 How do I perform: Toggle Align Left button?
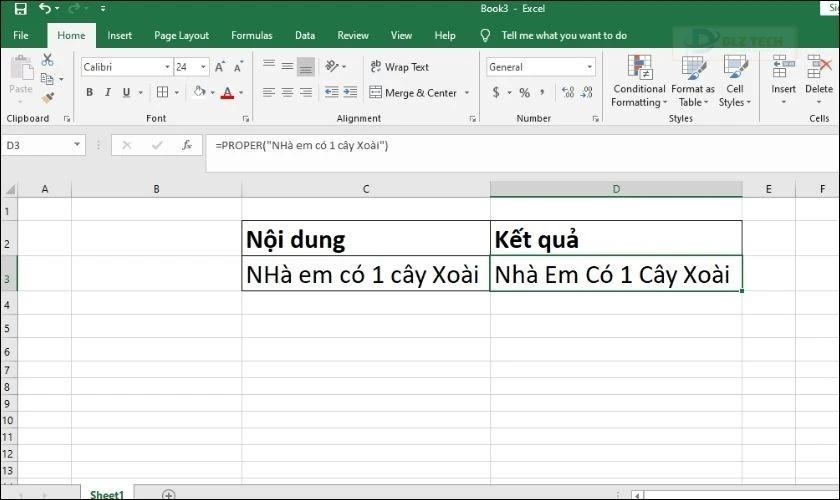tap(269, 92)
